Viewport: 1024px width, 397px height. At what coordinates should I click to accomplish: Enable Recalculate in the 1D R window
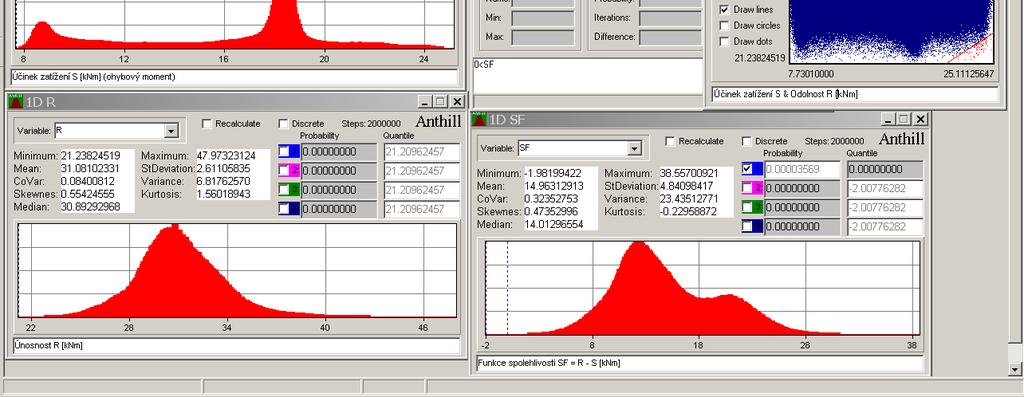[207, 124]
